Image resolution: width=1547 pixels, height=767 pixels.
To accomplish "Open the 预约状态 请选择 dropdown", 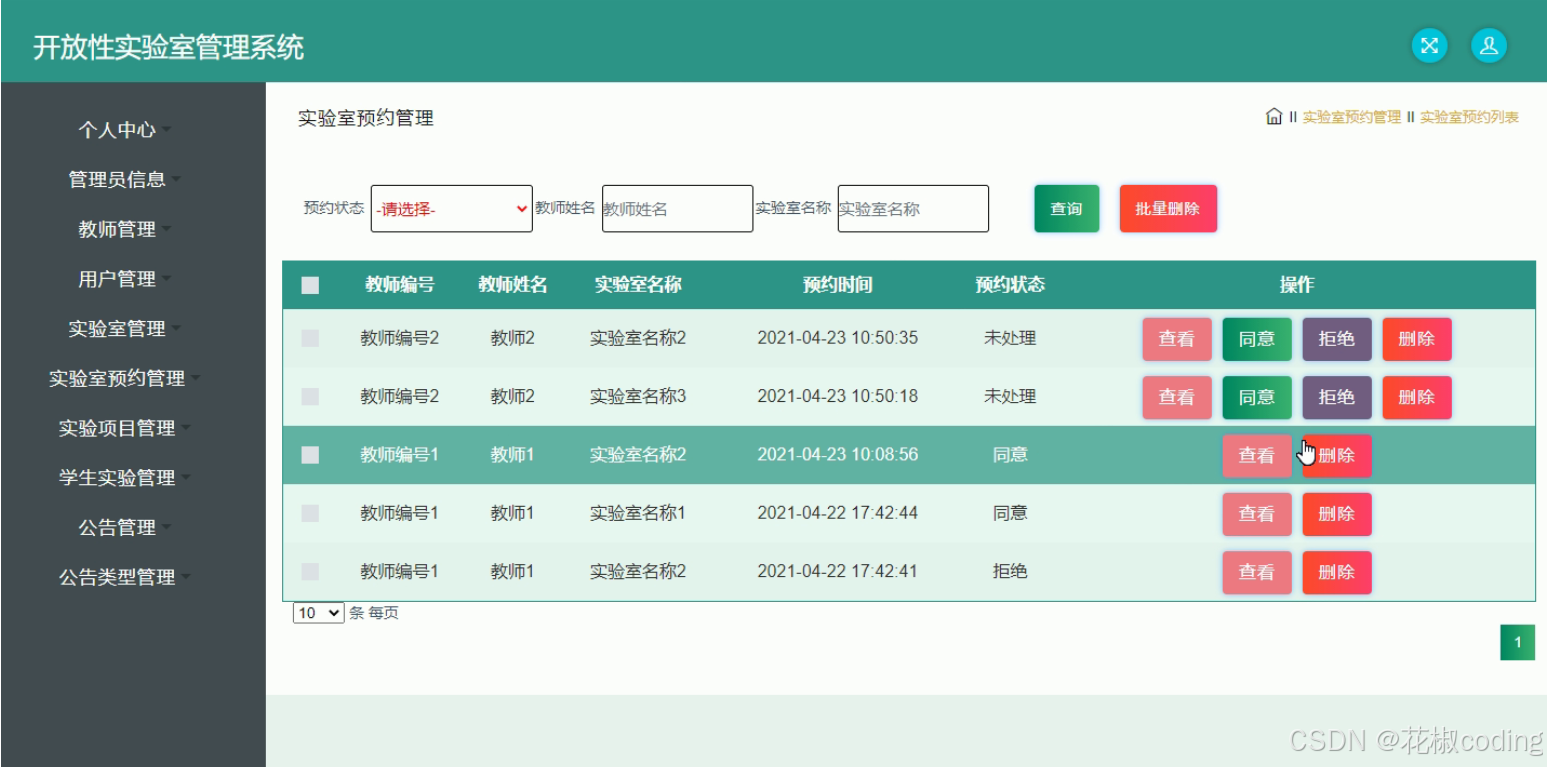I will (451, 209).
